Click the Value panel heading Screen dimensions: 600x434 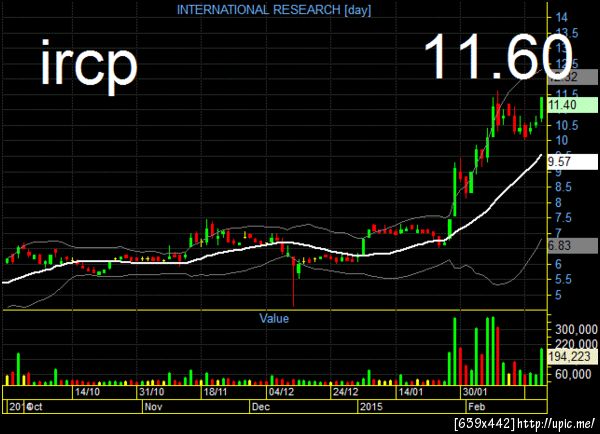[274, 318]
